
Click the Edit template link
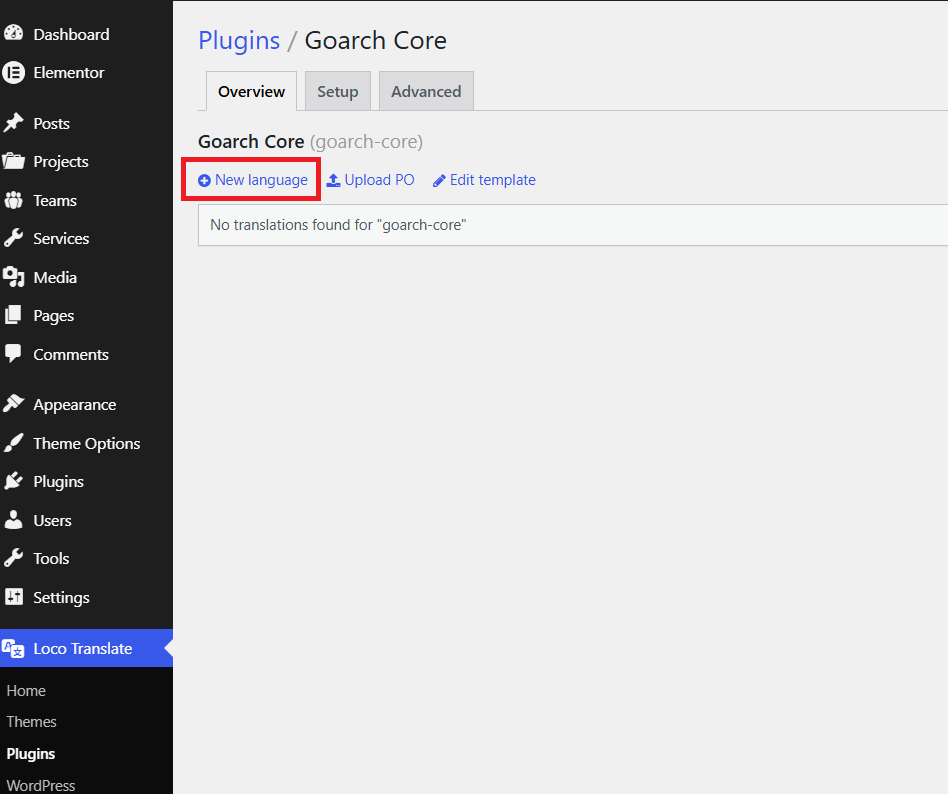[x=484, y=180]
